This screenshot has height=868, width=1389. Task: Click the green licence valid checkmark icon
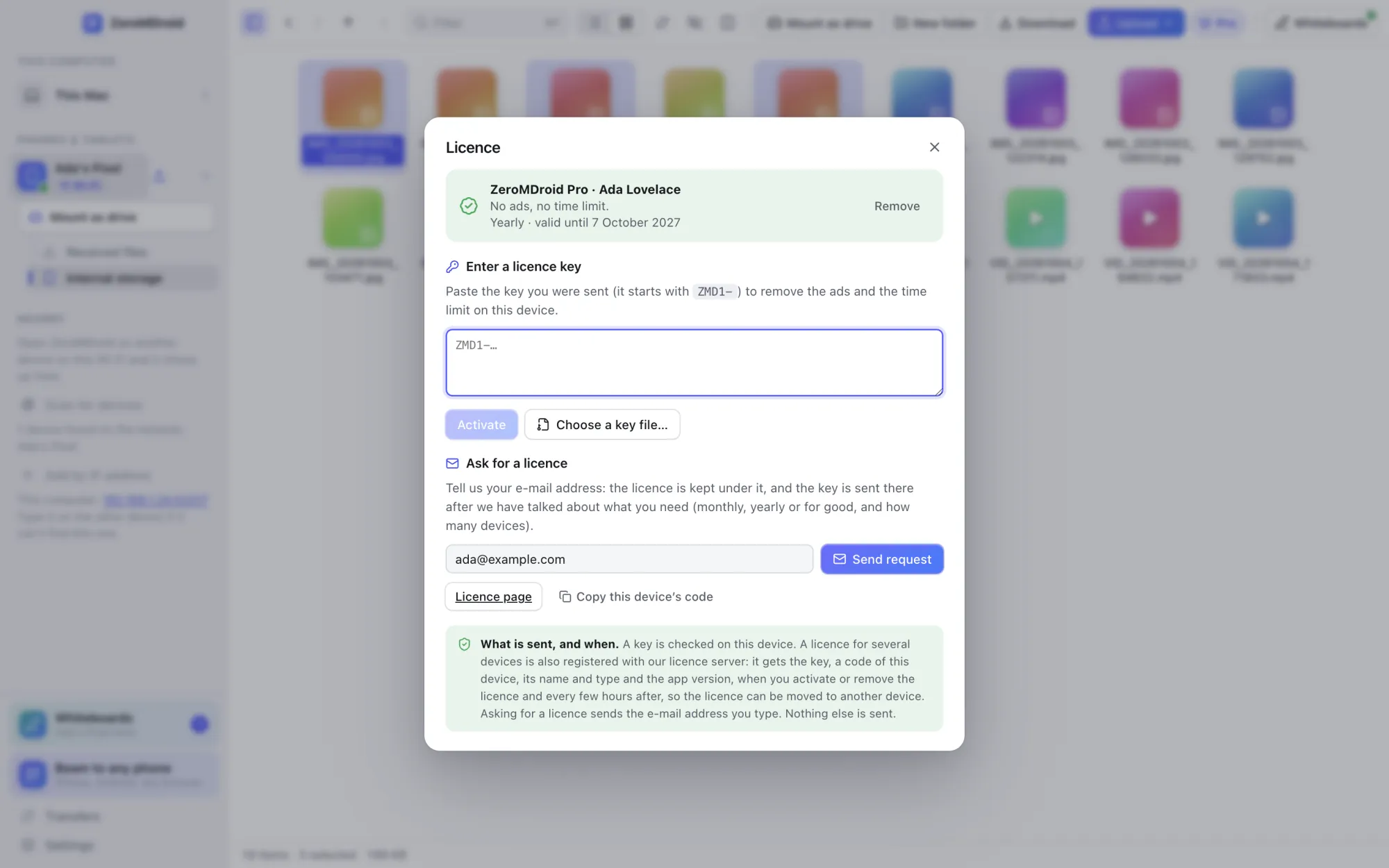tap(469, 206)
